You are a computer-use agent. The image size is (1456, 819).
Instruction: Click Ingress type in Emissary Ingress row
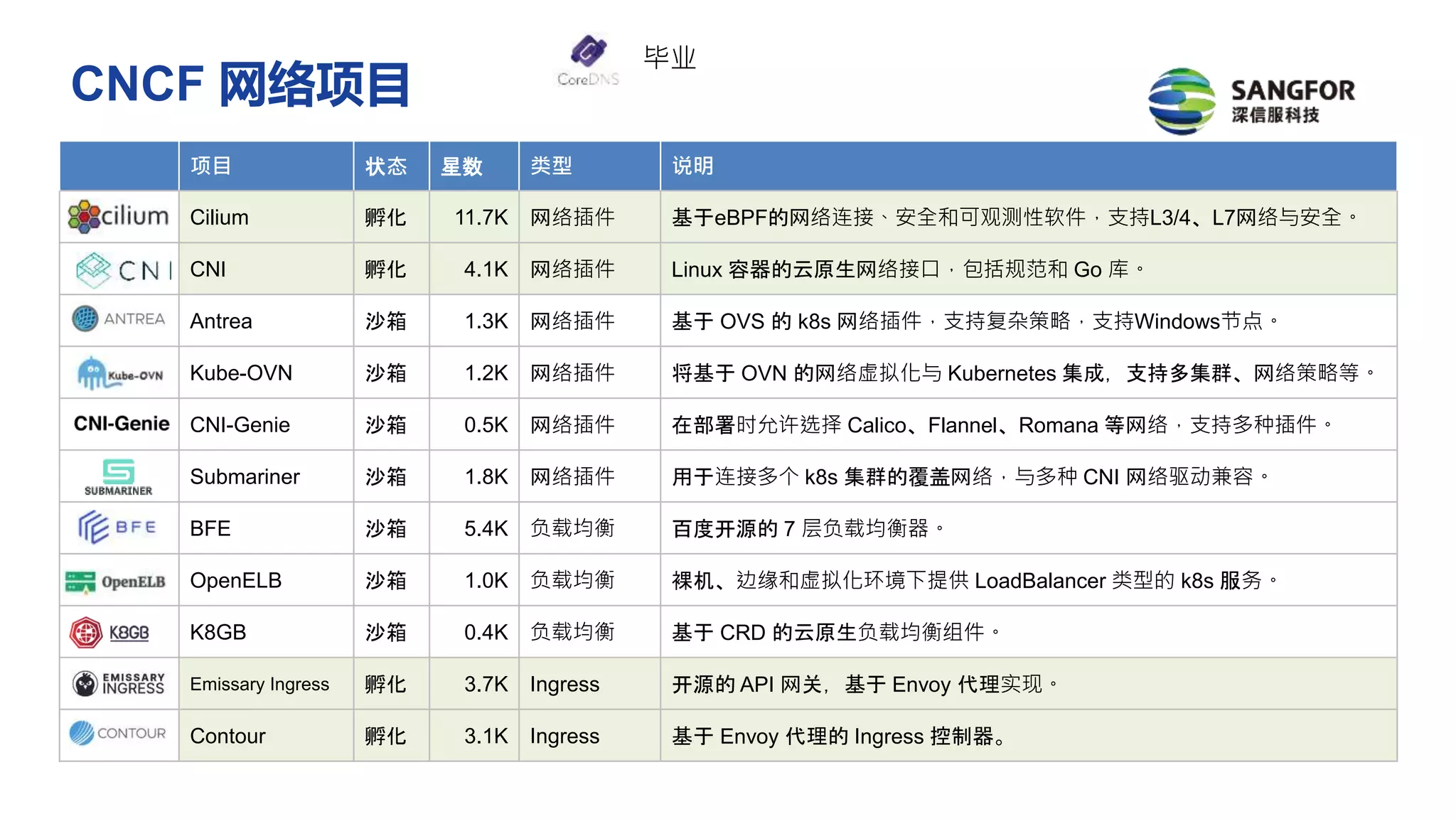[x=564, y=684]
